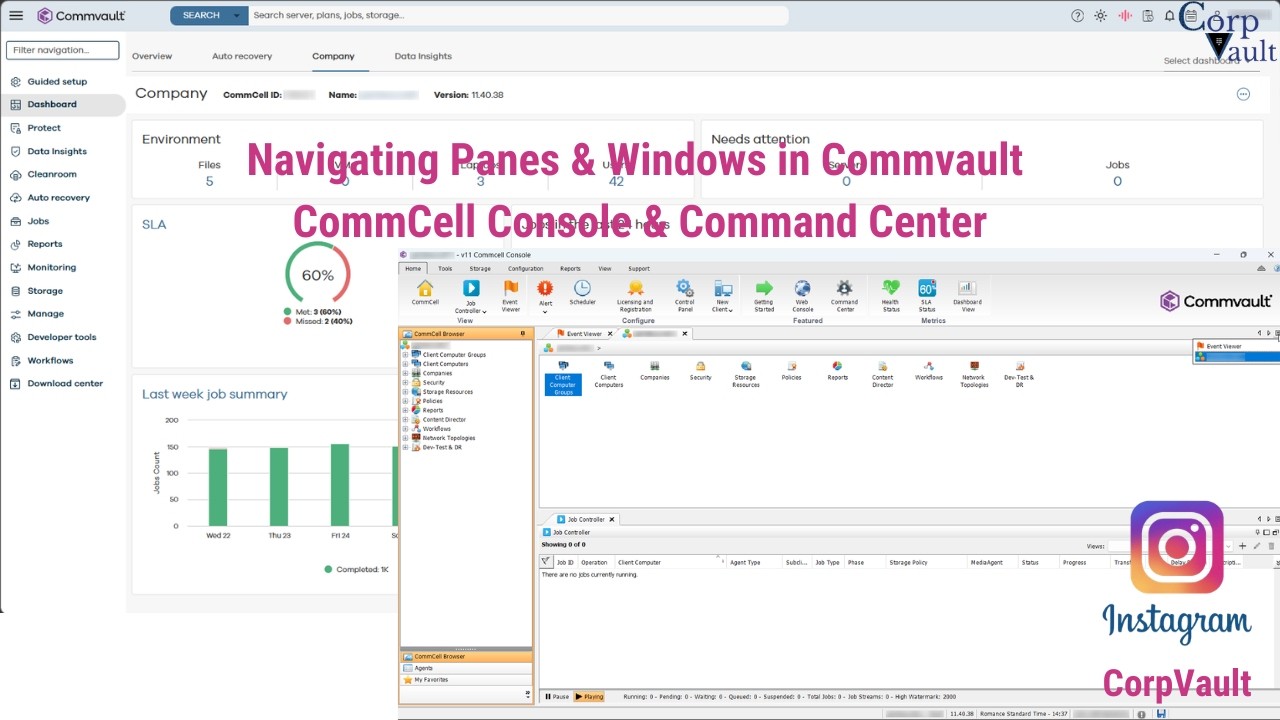Open the Workflows icon in the content pane
Image resolution: width=1280 pixels, height=720 pixels.
coord(928,370)
